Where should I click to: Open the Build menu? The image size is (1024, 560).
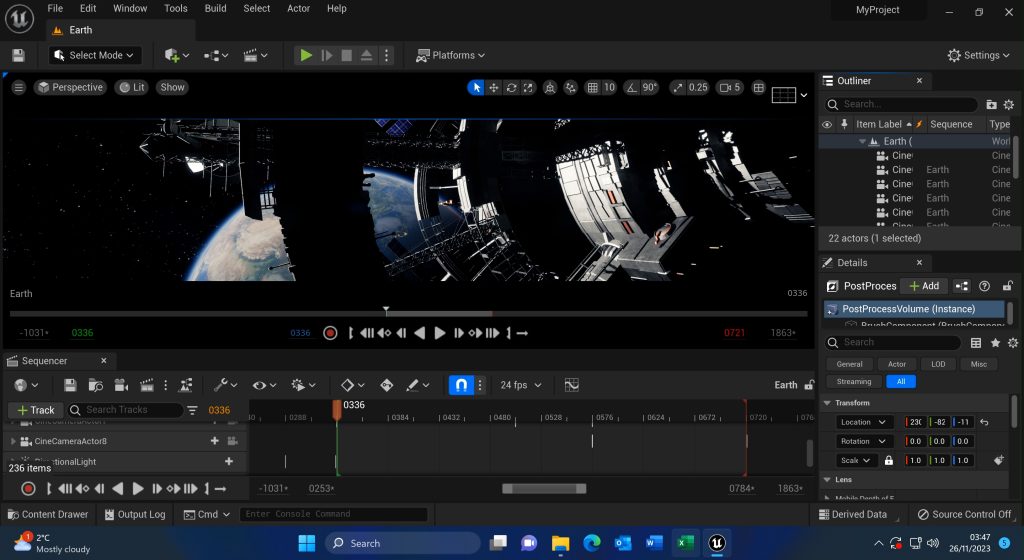pos(216,8)
